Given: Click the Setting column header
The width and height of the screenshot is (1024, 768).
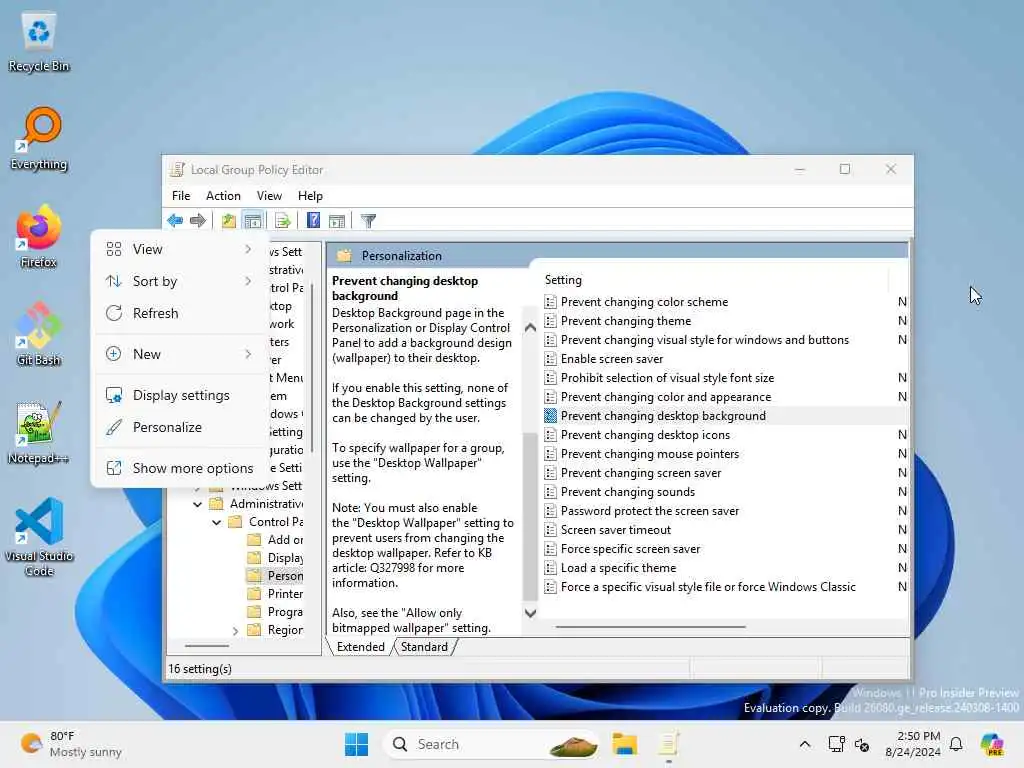Looking at the screenshot, I should point(714,280).
